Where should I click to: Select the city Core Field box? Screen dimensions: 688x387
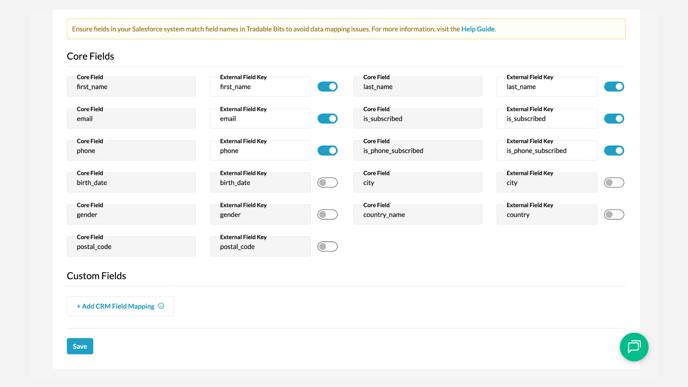tap(418, 183)
